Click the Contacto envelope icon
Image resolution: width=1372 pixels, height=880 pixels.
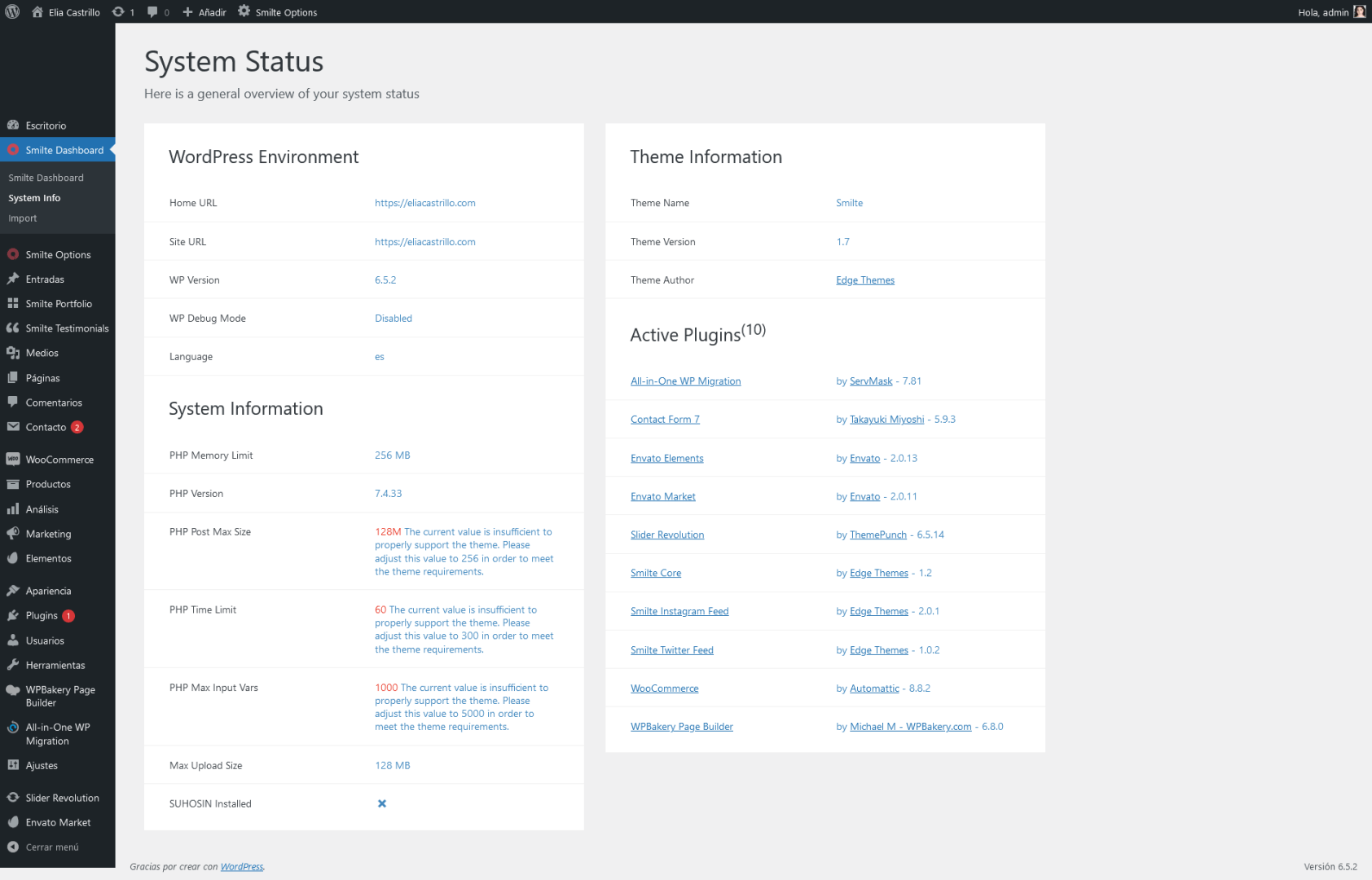[x=13, y=427]
